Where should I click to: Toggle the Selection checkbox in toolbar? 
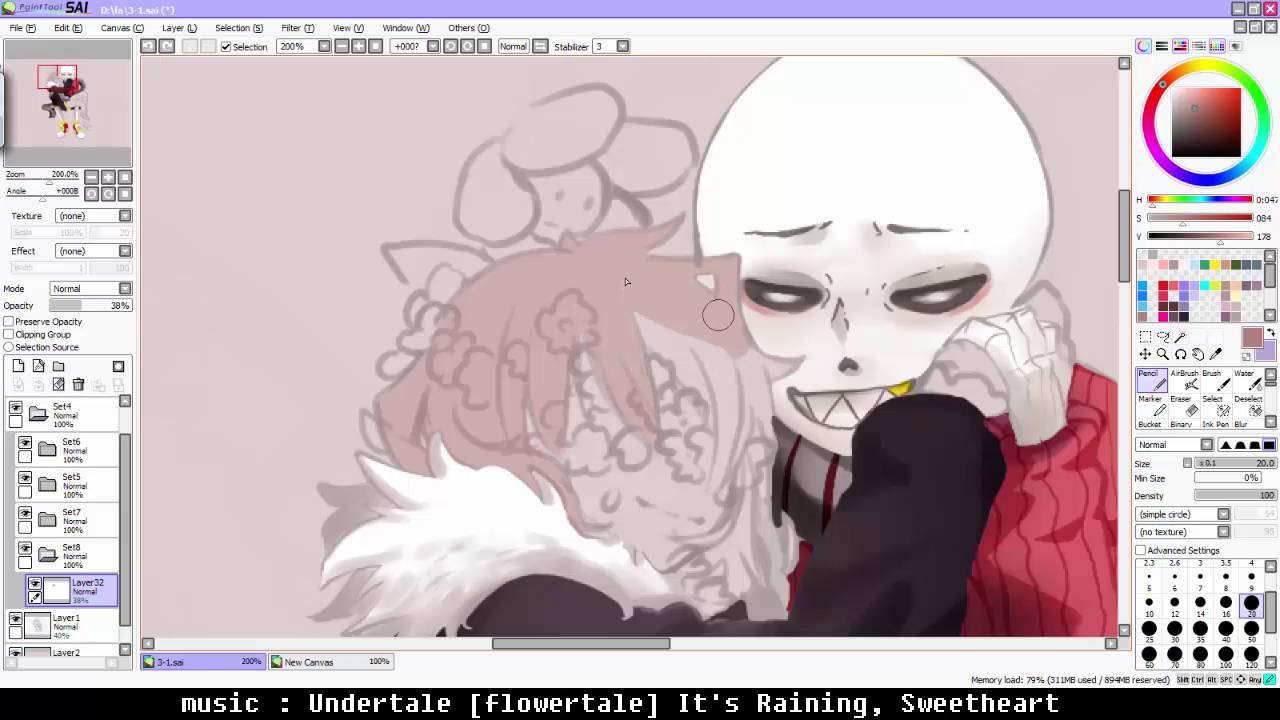226,47
